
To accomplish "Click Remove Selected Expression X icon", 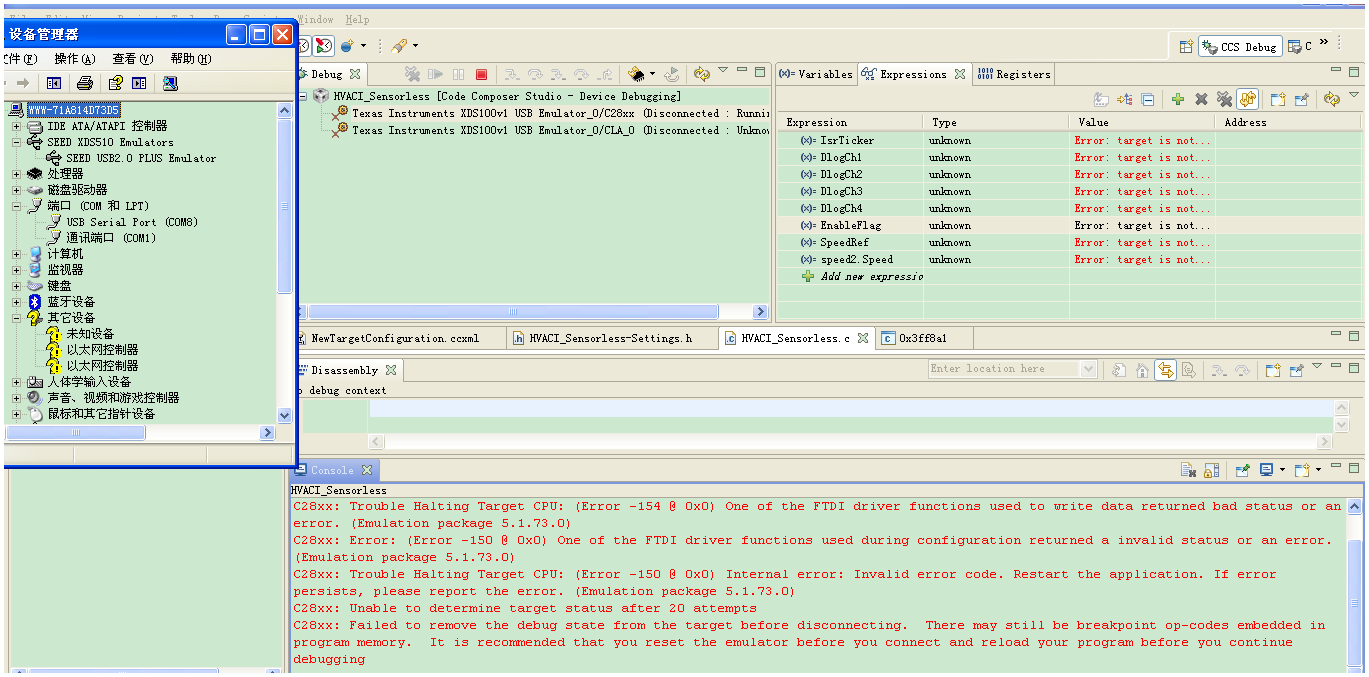I will 1201,99.
